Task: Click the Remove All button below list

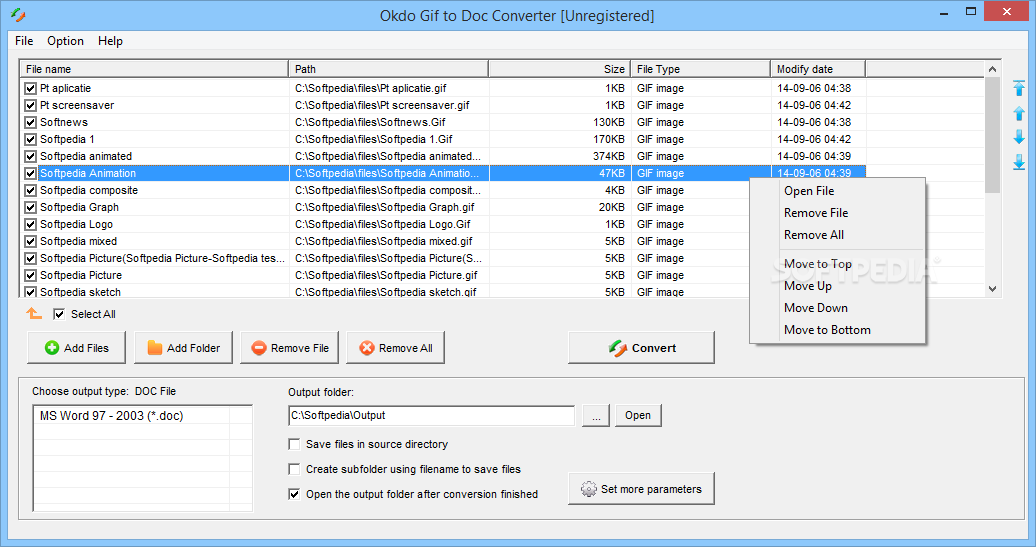Action: pyautogui.click(x=396, y=347)
